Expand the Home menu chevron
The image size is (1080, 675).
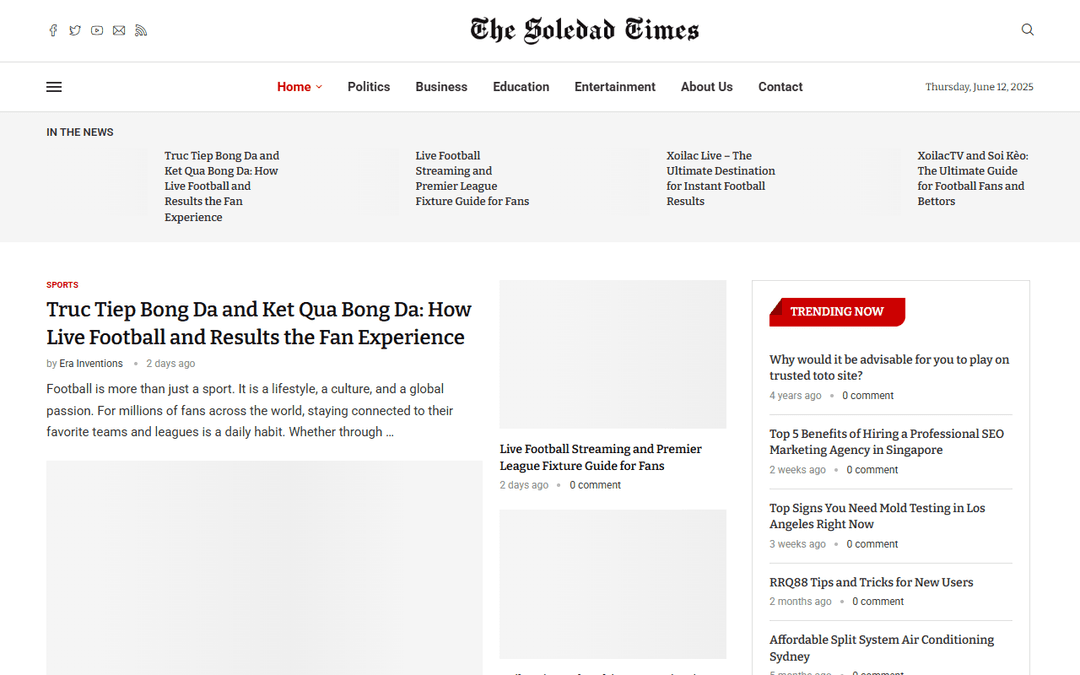click(x=319, y=87)
